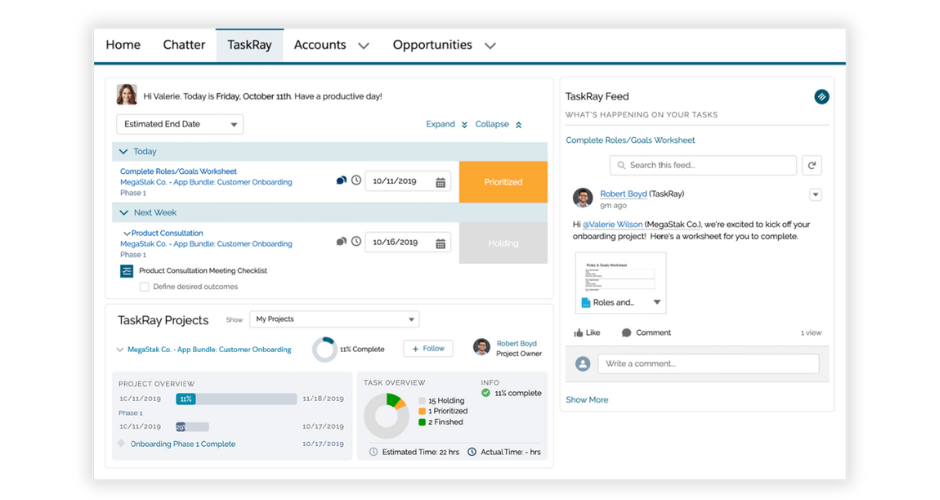Click the green 2 Finished legend swatch
The height and width of the screenshot is (500, 940).
(x=422, y=422)
